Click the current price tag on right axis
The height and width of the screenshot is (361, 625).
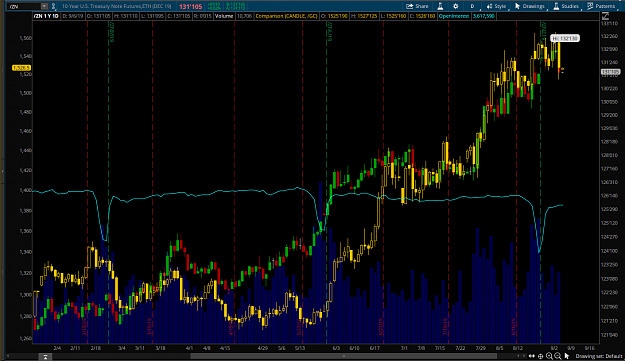(x=610, y=72)
